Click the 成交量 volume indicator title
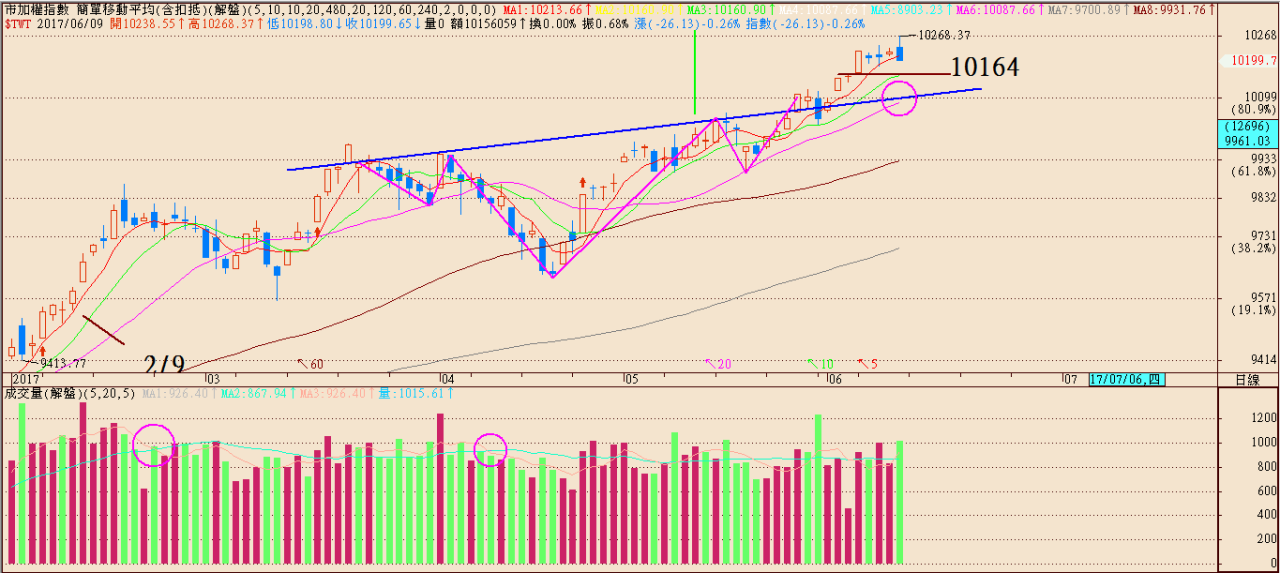This screenshot has height=573, width=1280. (x=24, y=393)
